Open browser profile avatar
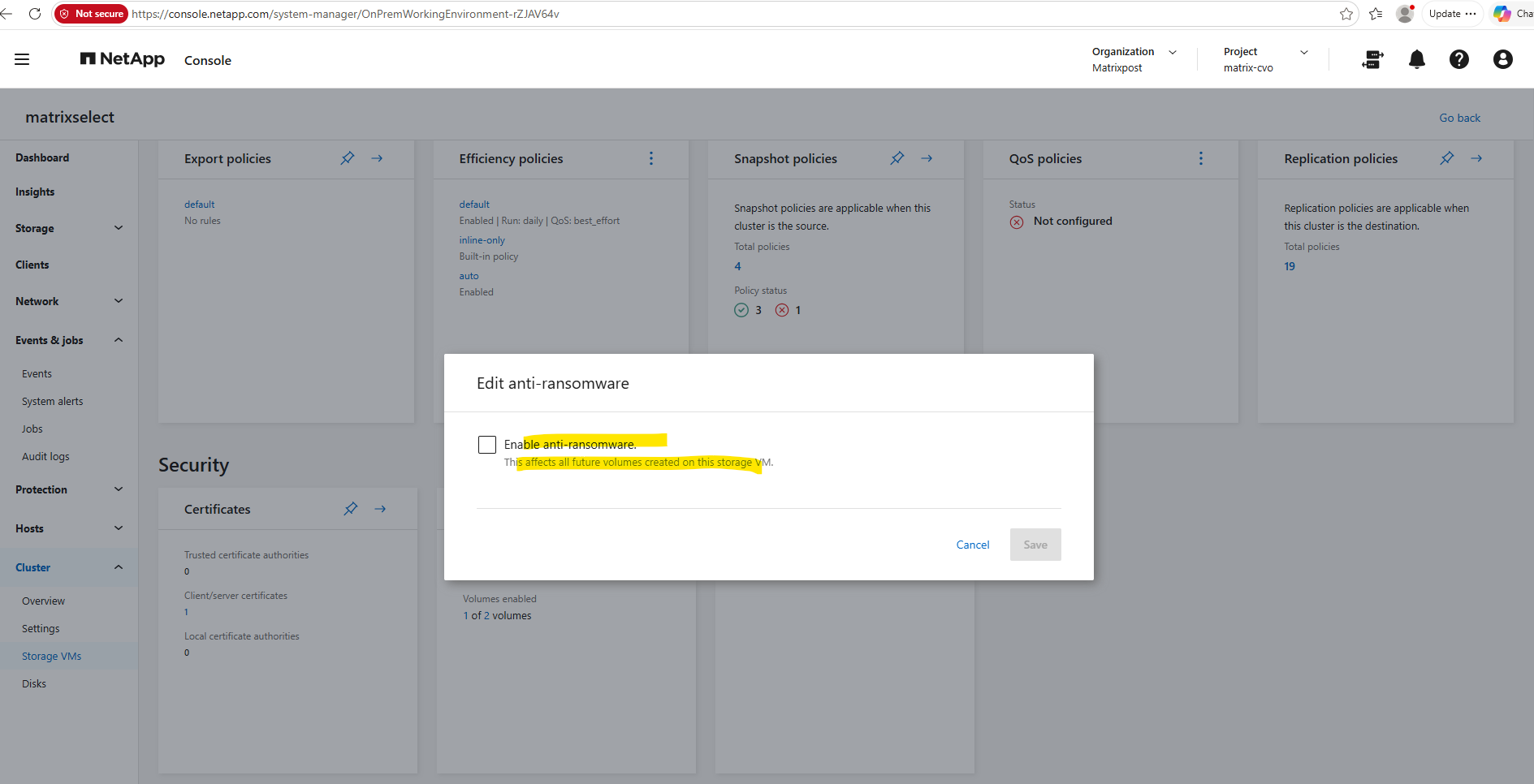This screenshot has width=1534, height=784. [x=1405, y=14]
